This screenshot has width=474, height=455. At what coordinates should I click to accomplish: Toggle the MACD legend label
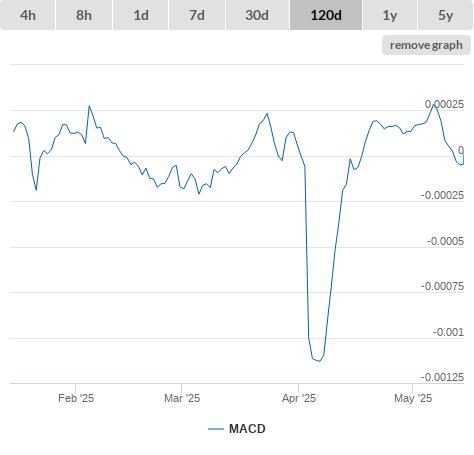coord(247,429)
